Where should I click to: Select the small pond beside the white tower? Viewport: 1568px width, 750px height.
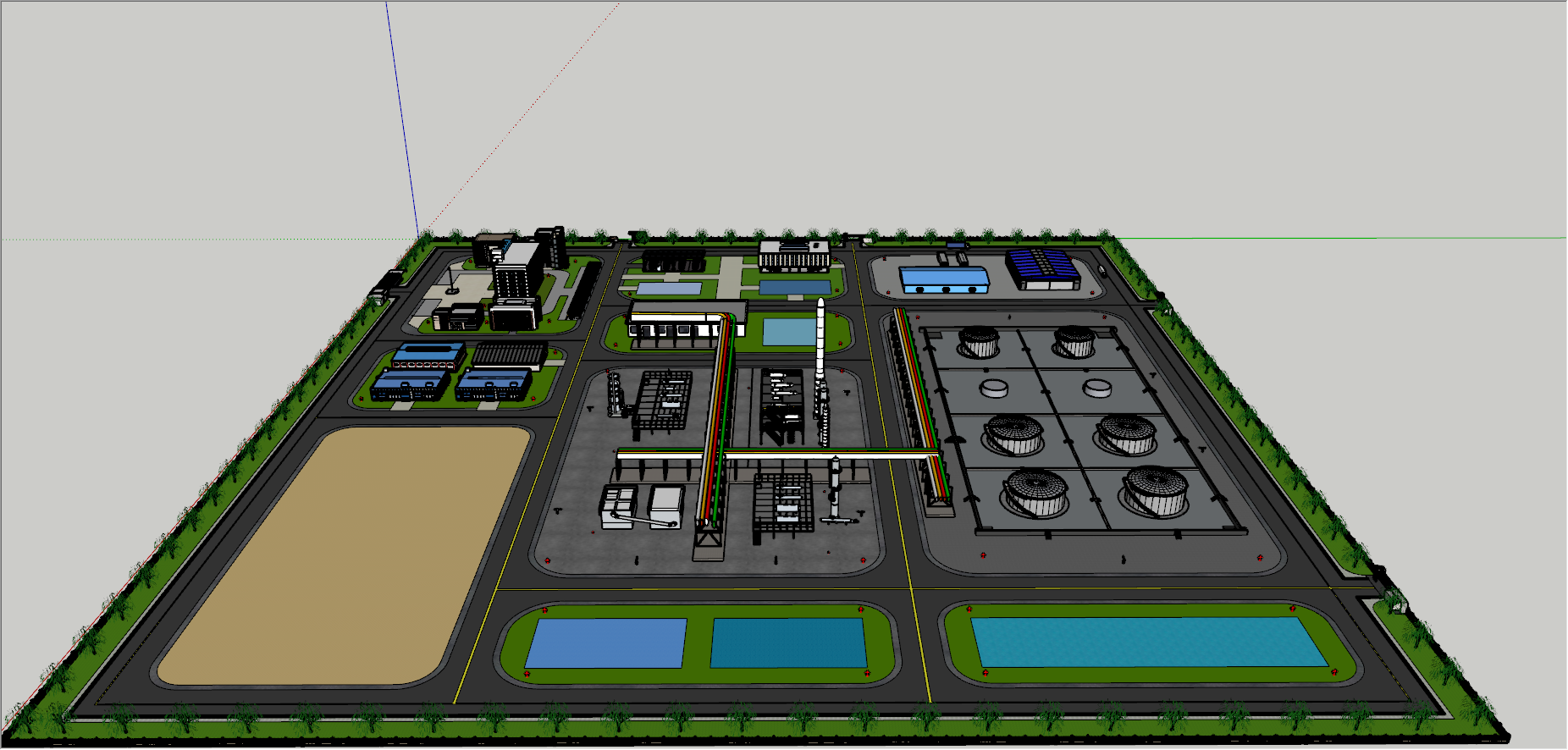point(789,331)
